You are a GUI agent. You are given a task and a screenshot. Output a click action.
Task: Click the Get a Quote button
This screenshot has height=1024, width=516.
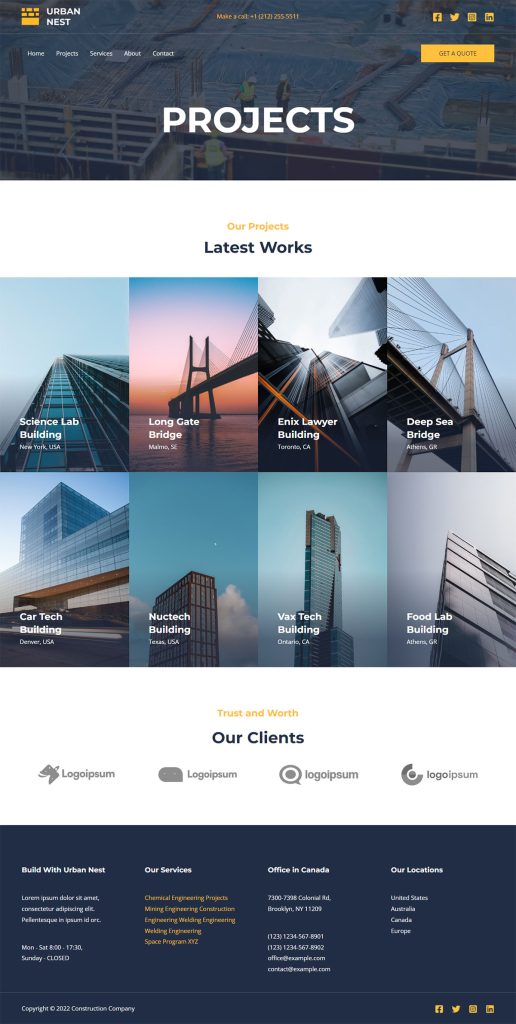457,54
